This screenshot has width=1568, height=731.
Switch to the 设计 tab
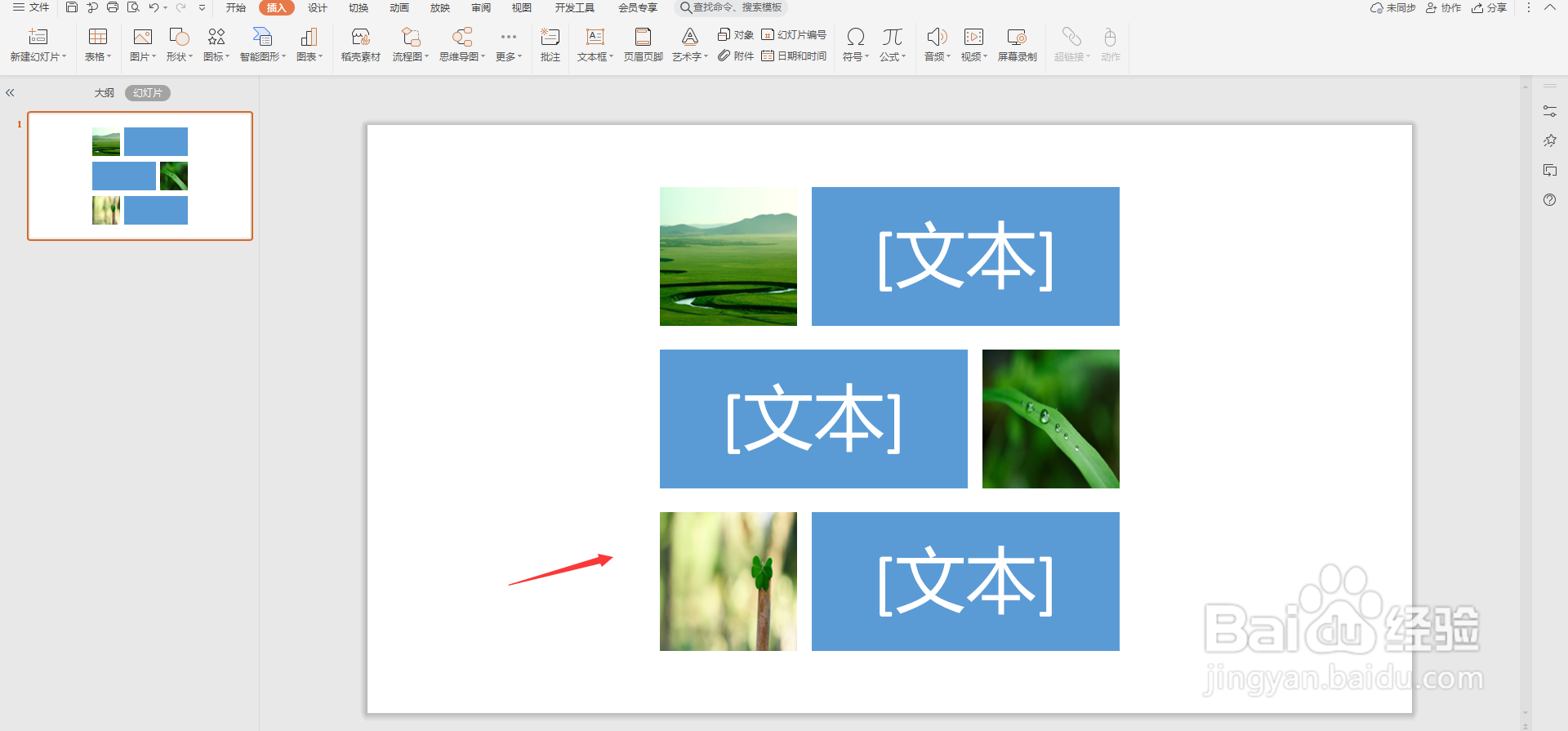tap(318, 7)
